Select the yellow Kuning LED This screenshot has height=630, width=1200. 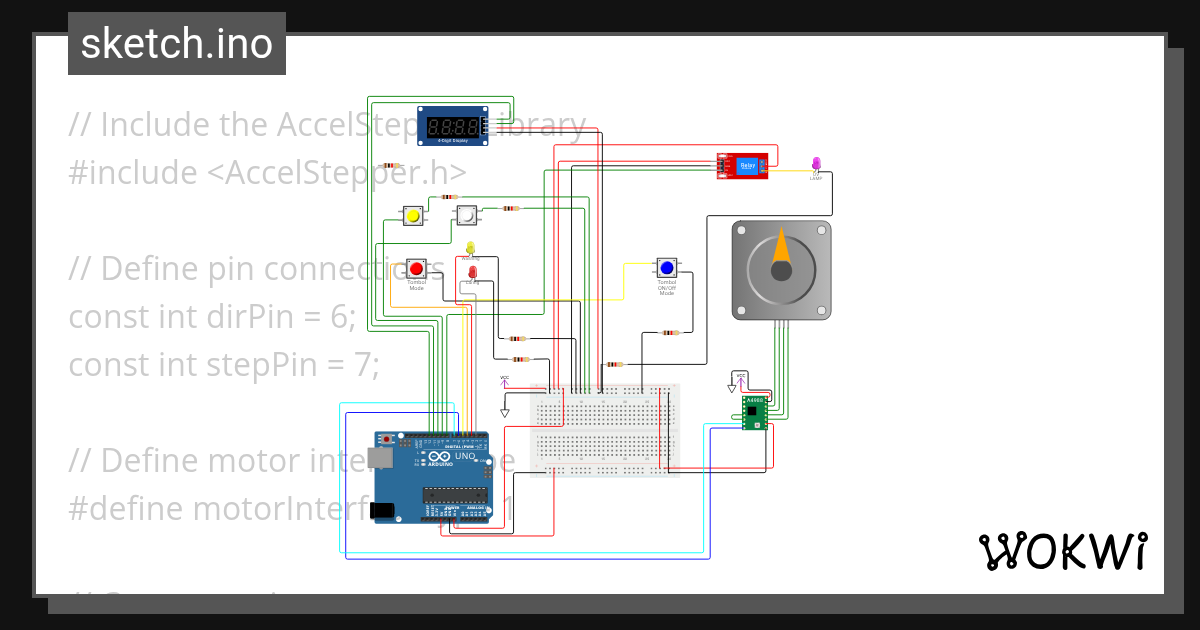click(470, 247)
